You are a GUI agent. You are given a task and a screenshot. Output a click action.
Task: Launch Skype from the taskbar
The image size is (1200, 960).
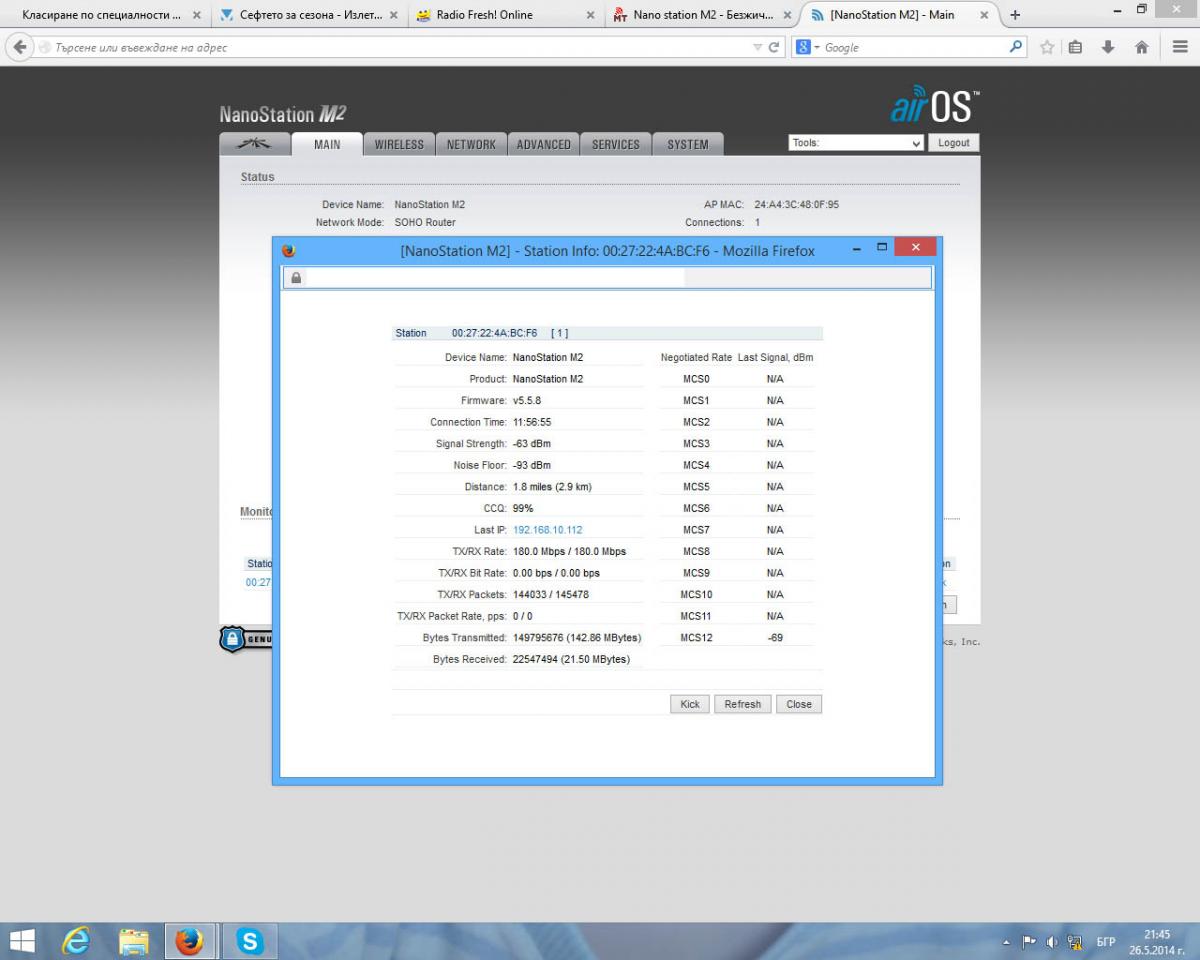pos(249,941)
